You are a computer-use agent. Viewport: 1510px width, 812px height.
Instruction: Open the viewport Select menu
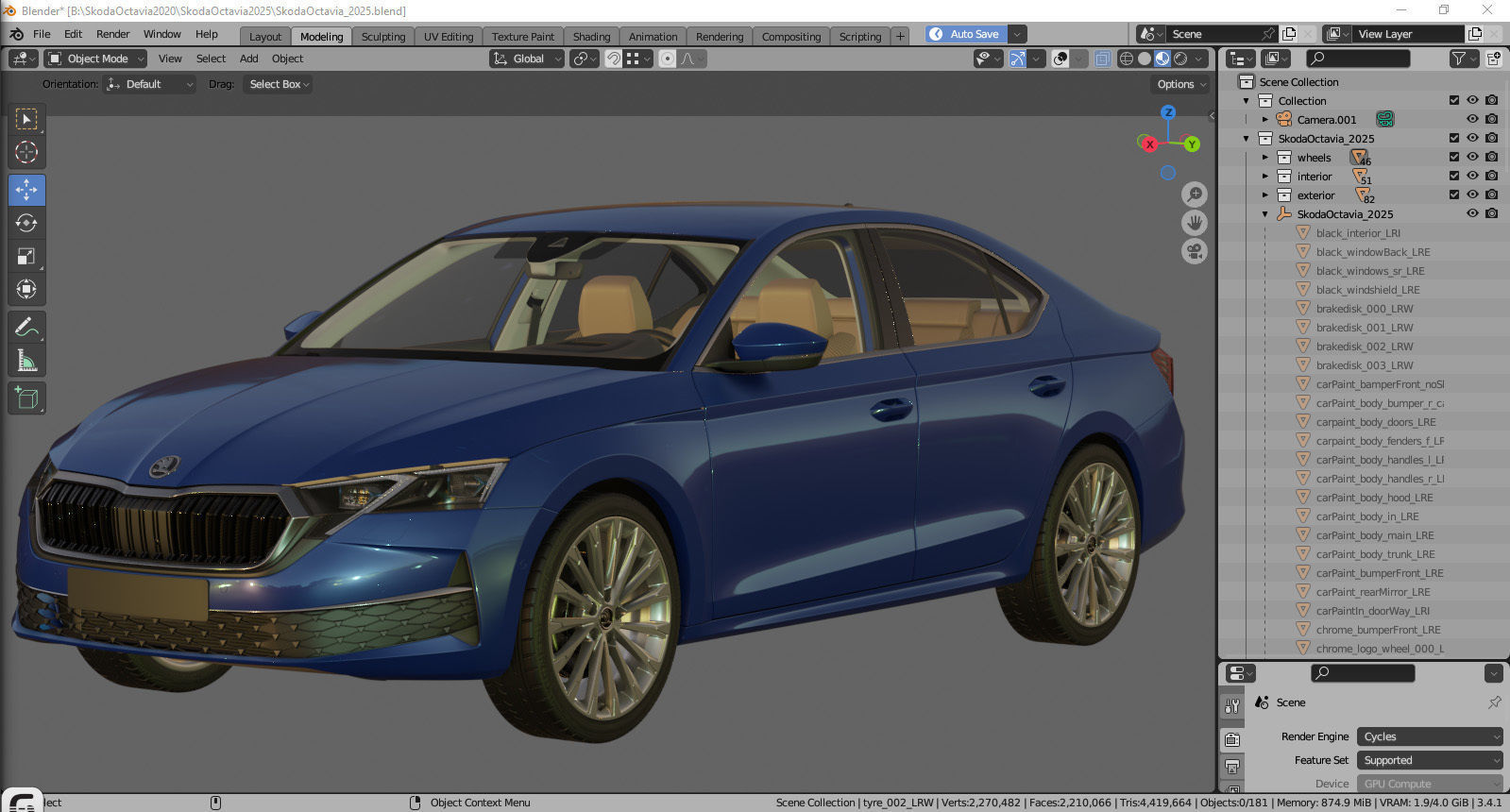coord(211,59)
